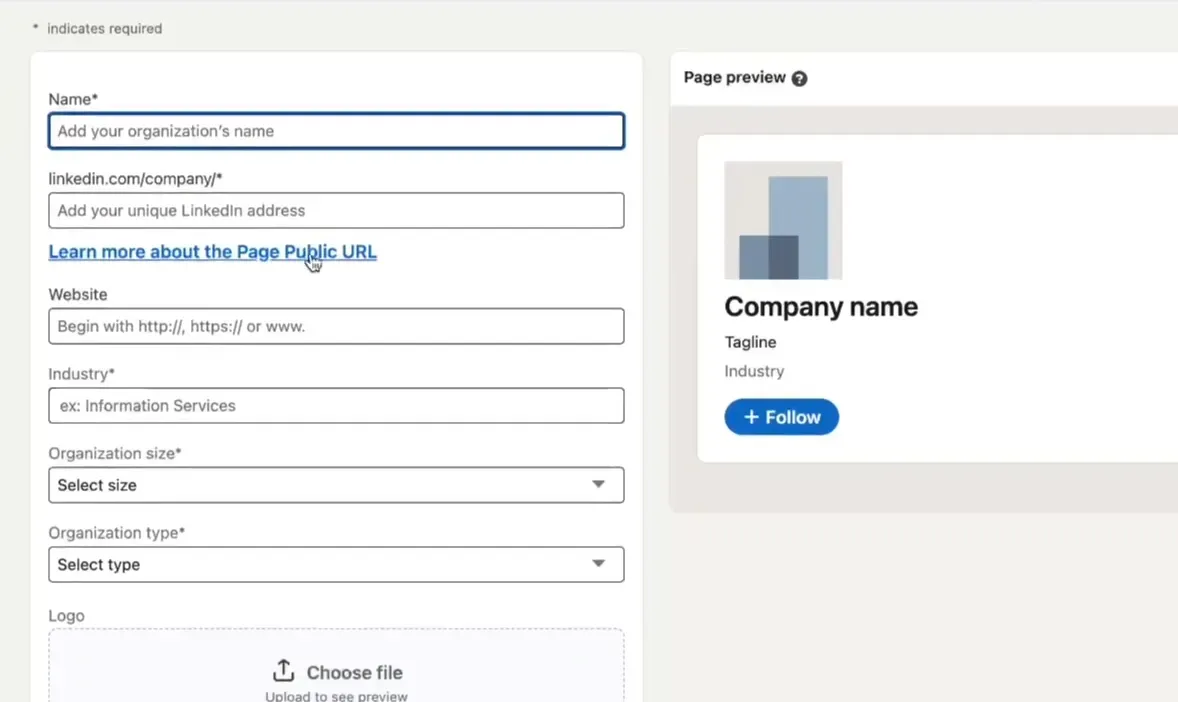Click the Tagline text in the preview card
Viewport: 1178px width, 702px height.
click(x=750, y=342)
